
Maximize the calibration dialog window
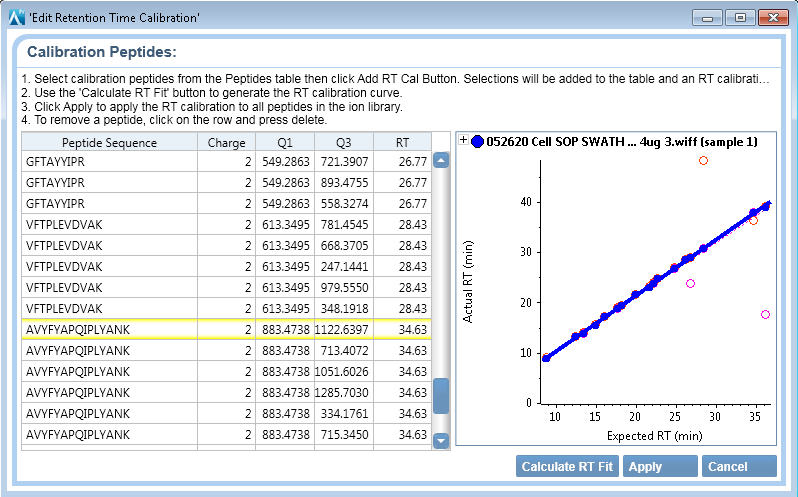click(x=740, y=17)
